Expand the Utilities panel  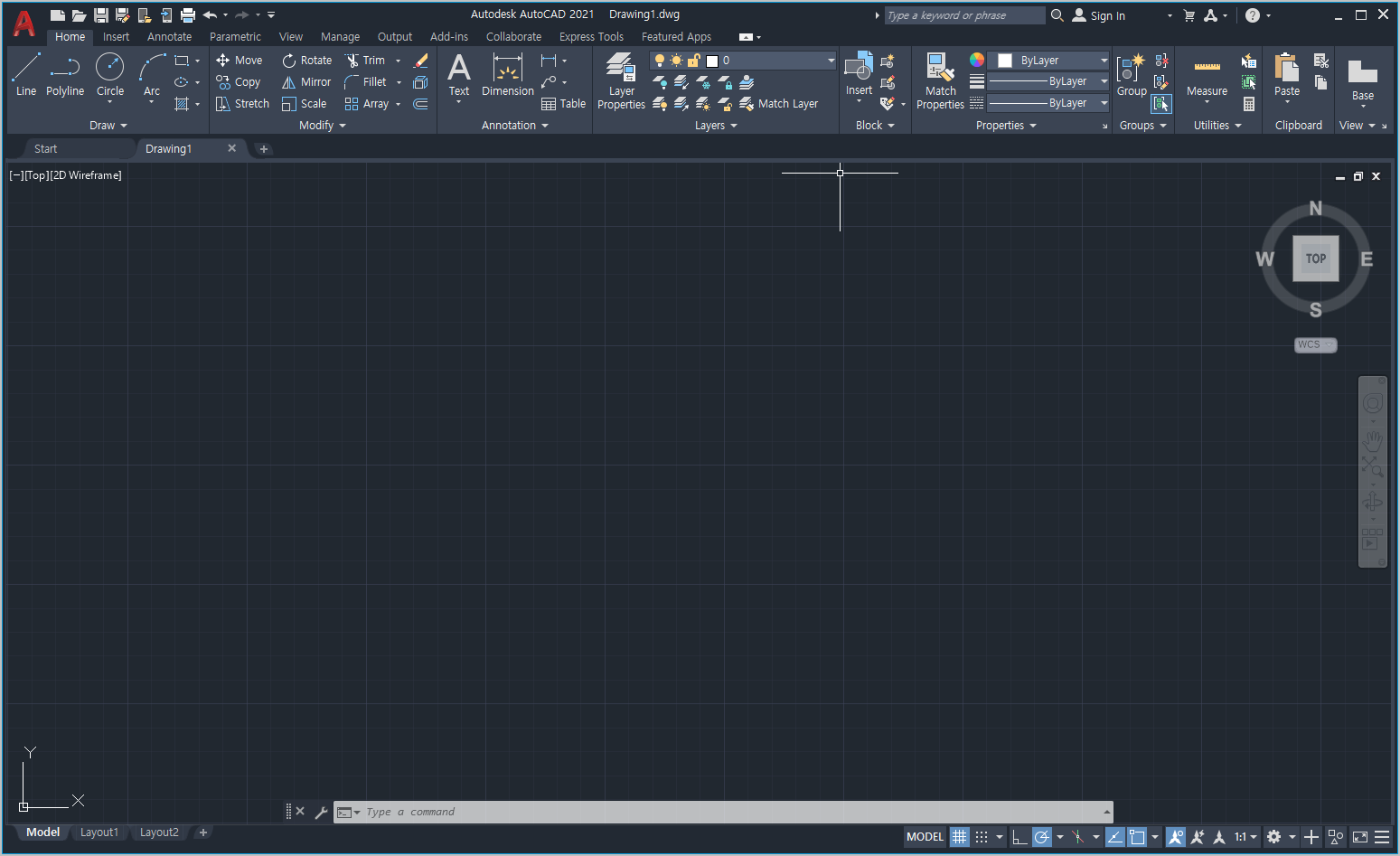point(1217,126)
